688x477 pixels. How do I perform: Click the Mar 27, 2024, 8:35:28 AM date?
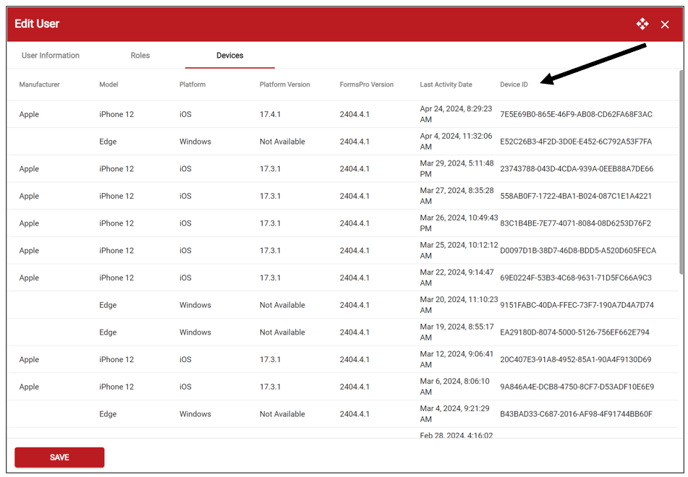coord(457,196)
